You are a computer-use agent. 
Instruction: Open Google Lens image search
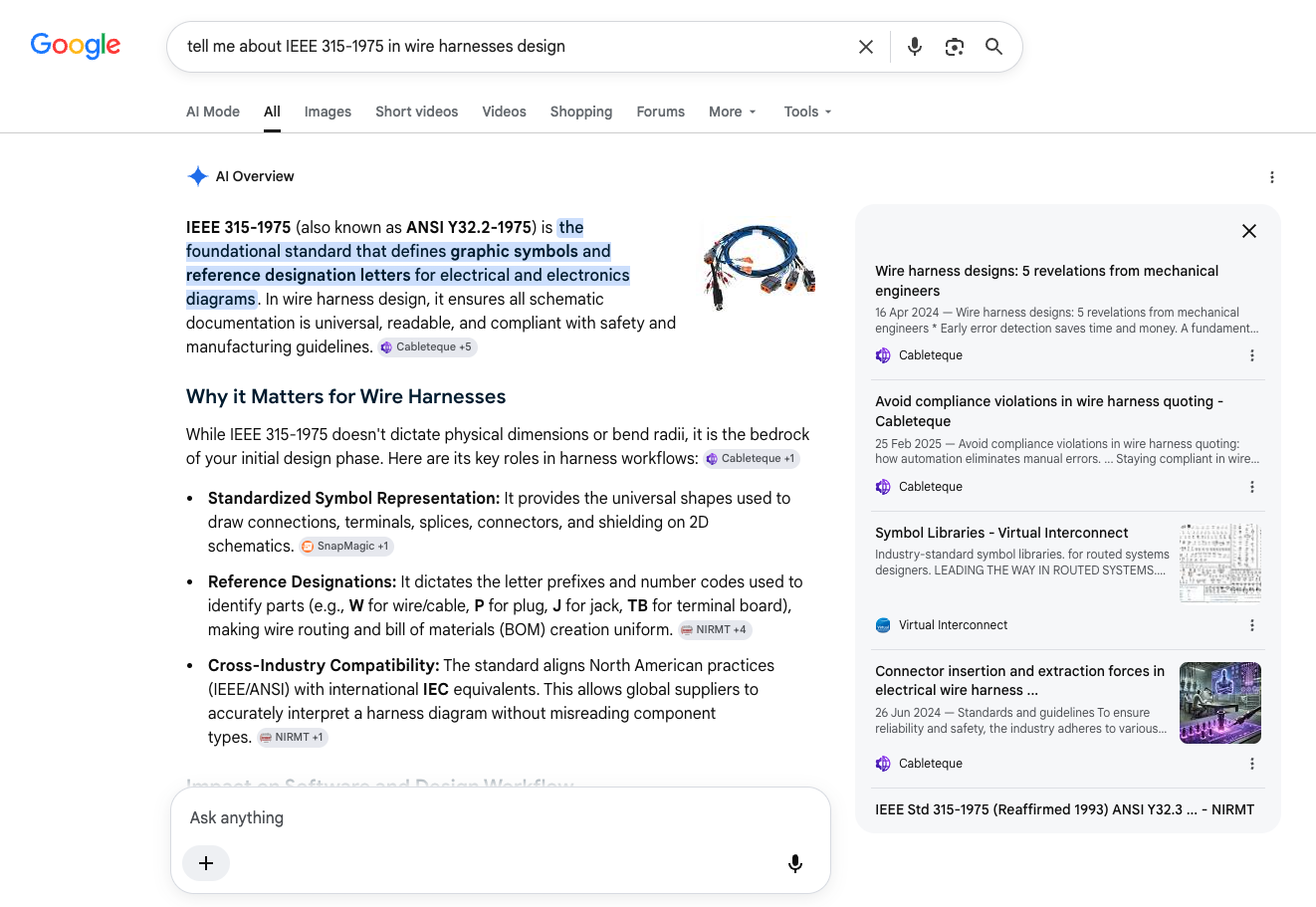[955, 47]
